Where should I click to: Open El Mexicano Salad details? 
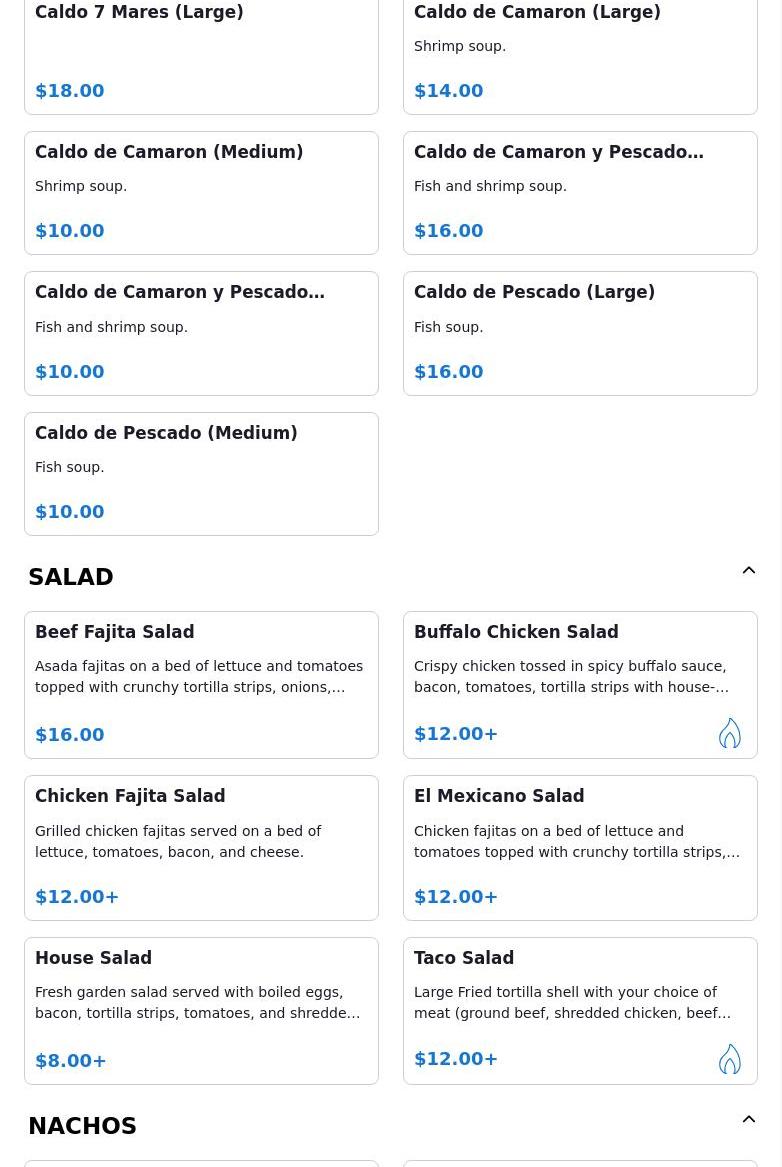580,848
